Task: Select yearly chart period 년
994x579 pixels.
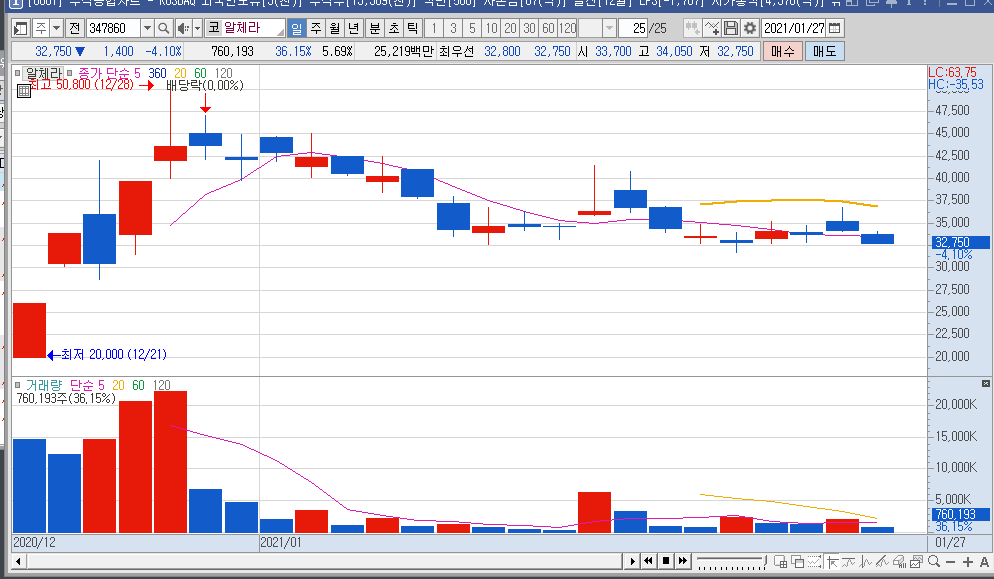Action: point(354,28)
